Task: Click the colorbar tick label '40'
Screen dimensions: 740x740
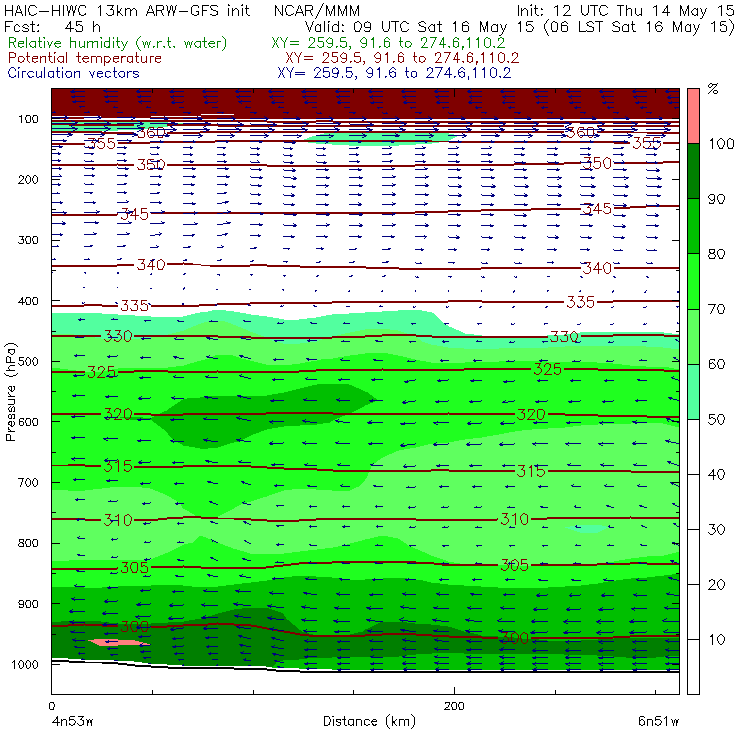Action: pyautogui.click(x=716, y=475)
